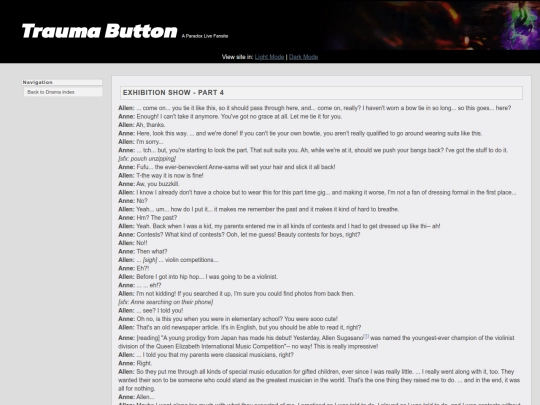Click the line about the part time gig
Image resolution: width=540 pixels, height=405 pixels.
[317, 192]
